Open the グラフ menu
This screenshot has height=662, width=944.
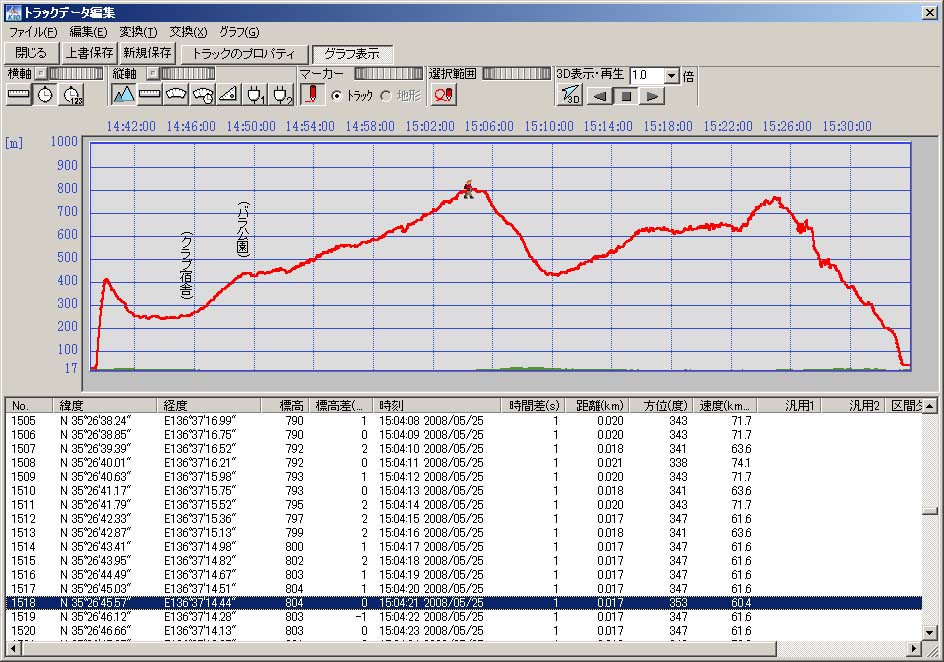238,32
